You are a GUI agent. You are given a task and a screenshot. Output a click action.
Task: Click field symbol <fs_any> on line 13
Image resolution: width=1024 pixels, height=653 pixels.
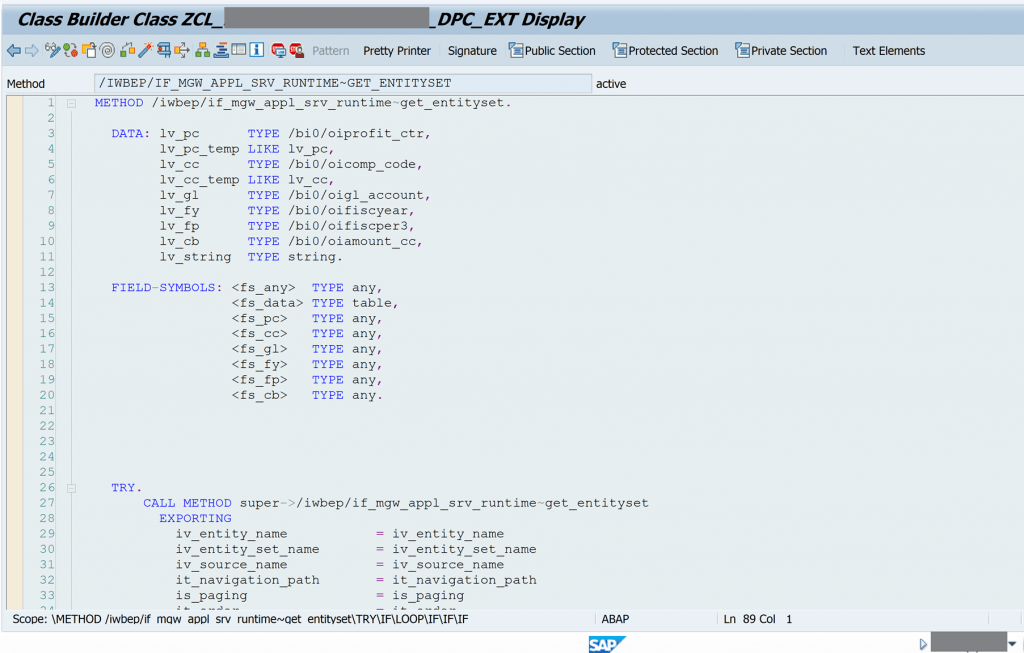(x=263, y=288)
